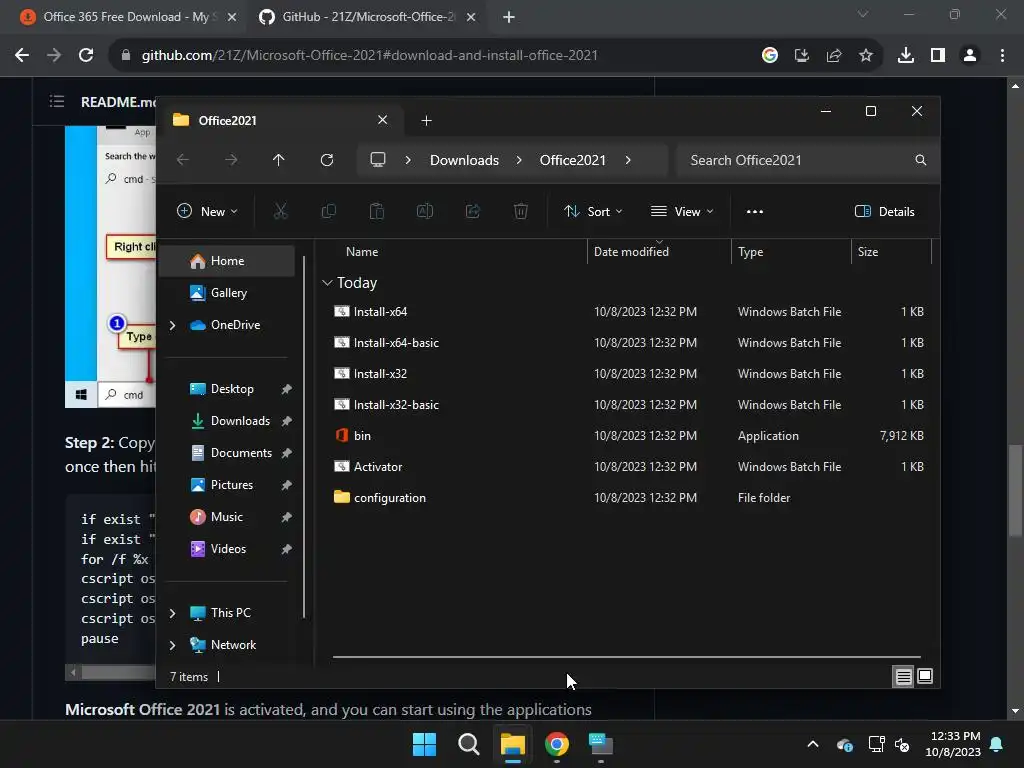Click the Explorer back arrow
1024x768 pixels.
183,160
